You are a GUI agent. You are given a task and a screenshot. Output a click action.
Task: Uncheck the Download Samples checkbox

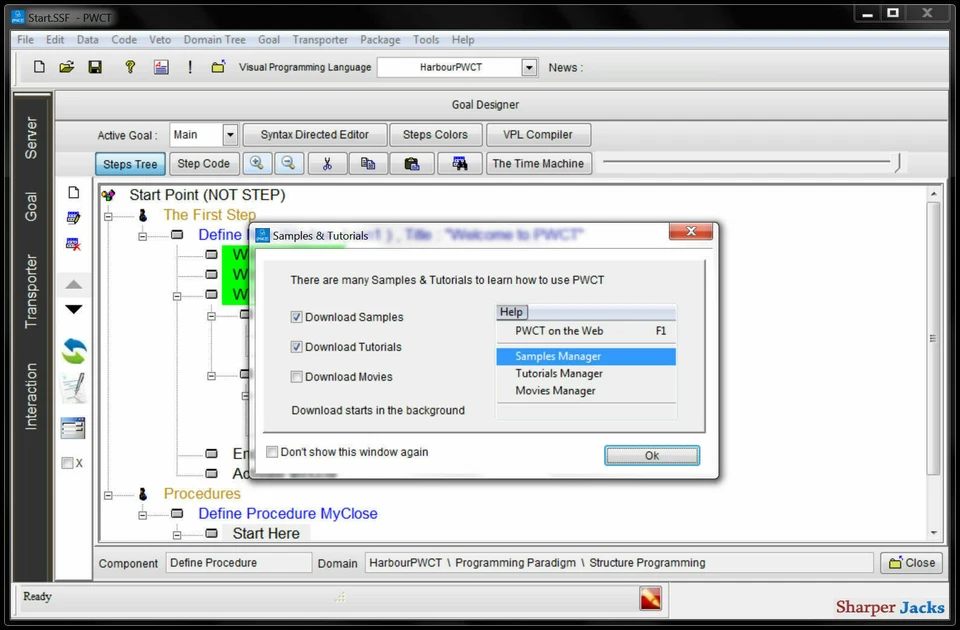coord(294,317)
